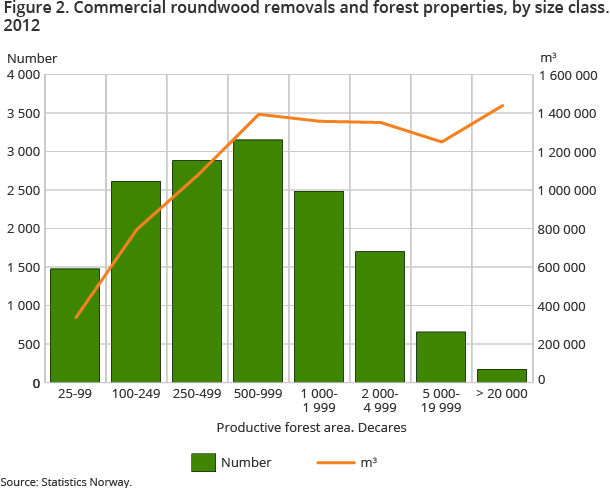The image size is (610, 488).
Task: Select the 2 000-4 999 bar
Action: pyautogui.click(x=380, y=317)
